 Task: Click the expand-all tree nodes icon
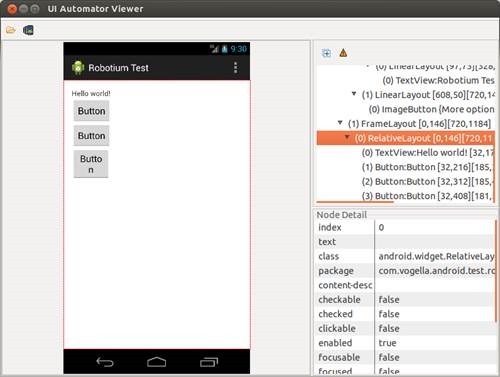click(x=326, y=53)
